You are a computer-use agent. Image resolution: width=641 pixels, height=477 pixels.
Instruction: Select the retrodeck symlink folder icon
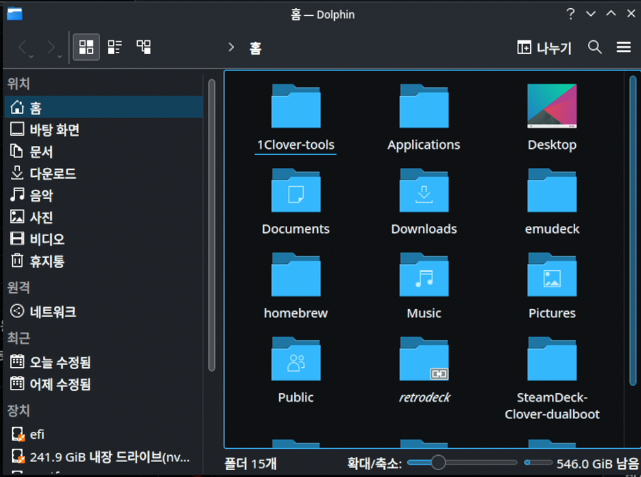[x=424, y=359]
